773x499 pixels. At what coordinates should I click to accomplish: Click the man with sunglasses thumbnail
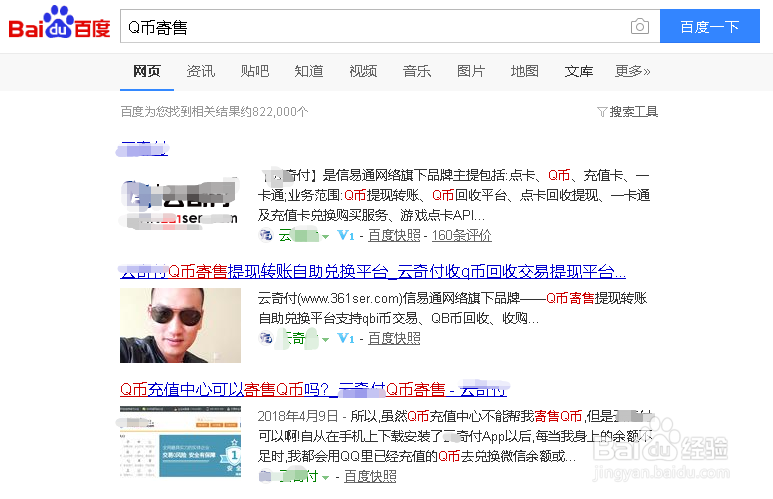pyautogui.click(x=180, y=325)
